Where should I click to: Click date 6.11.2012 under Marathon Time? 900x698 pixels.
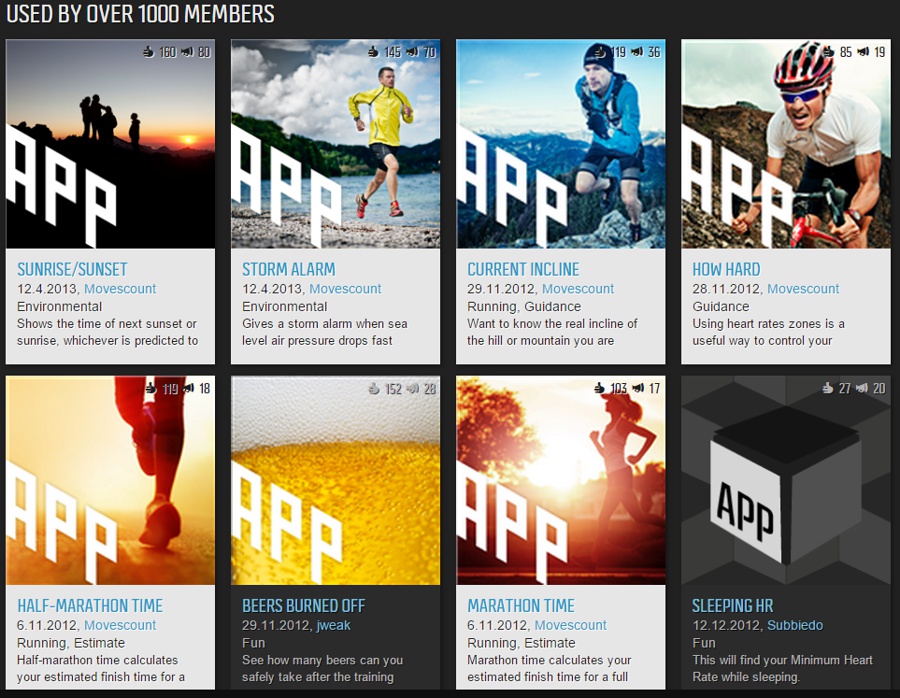pos(499,625)
